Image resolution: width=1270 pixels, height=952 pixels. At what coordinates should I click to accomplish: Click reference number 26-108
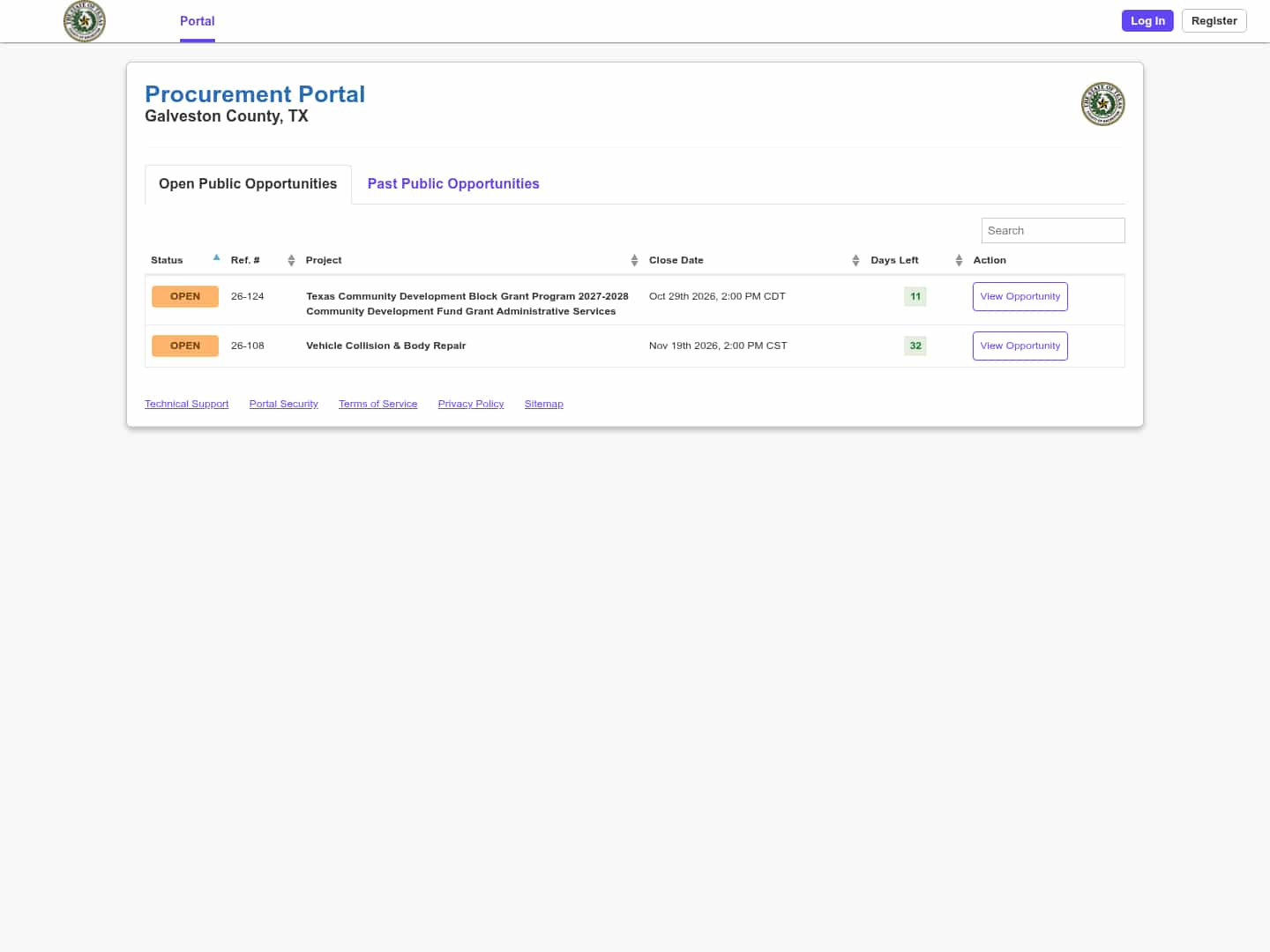[248, 346]
